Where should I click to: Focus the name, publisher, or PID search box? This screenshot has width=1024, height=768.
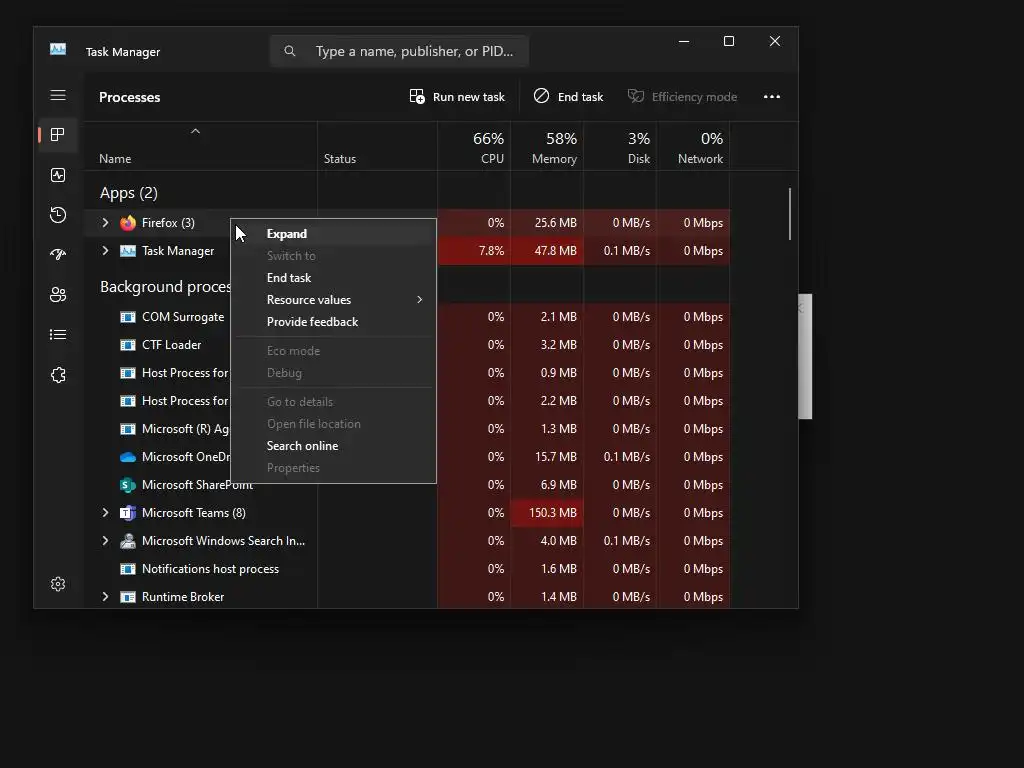pos(399,51)
